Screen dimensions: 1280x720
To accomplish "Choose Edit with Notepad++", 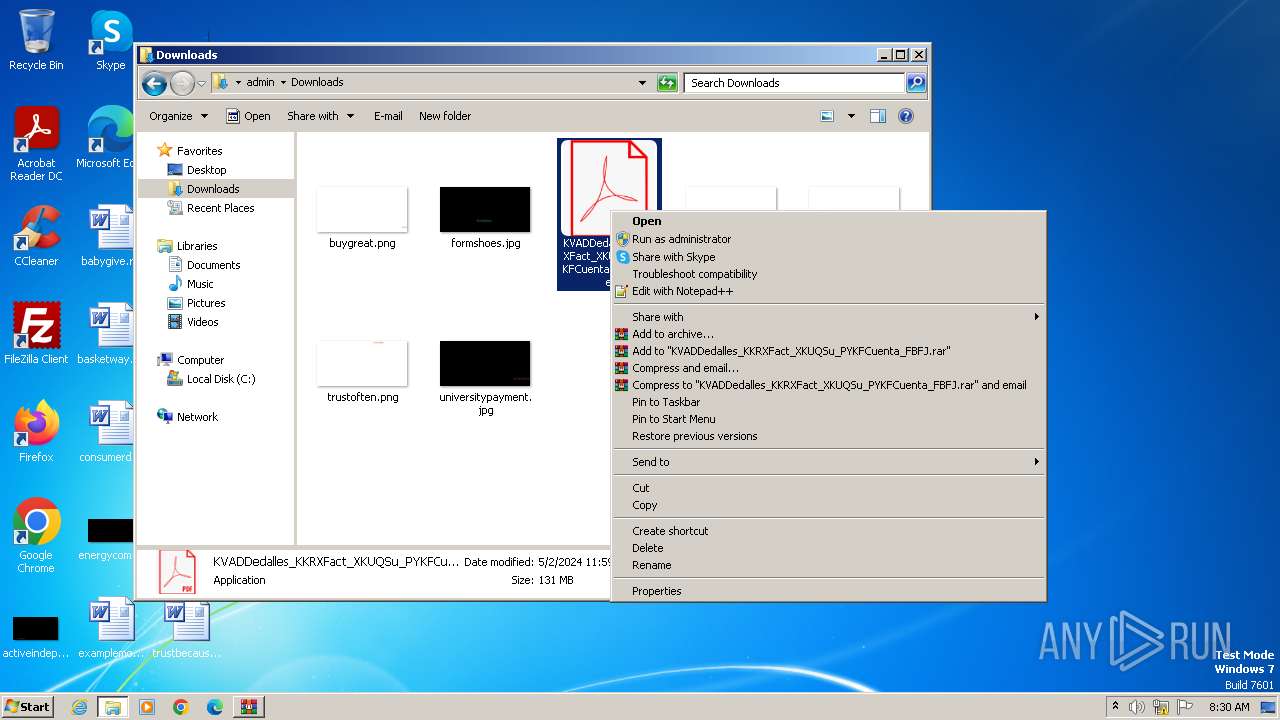I will click(828, 291).
